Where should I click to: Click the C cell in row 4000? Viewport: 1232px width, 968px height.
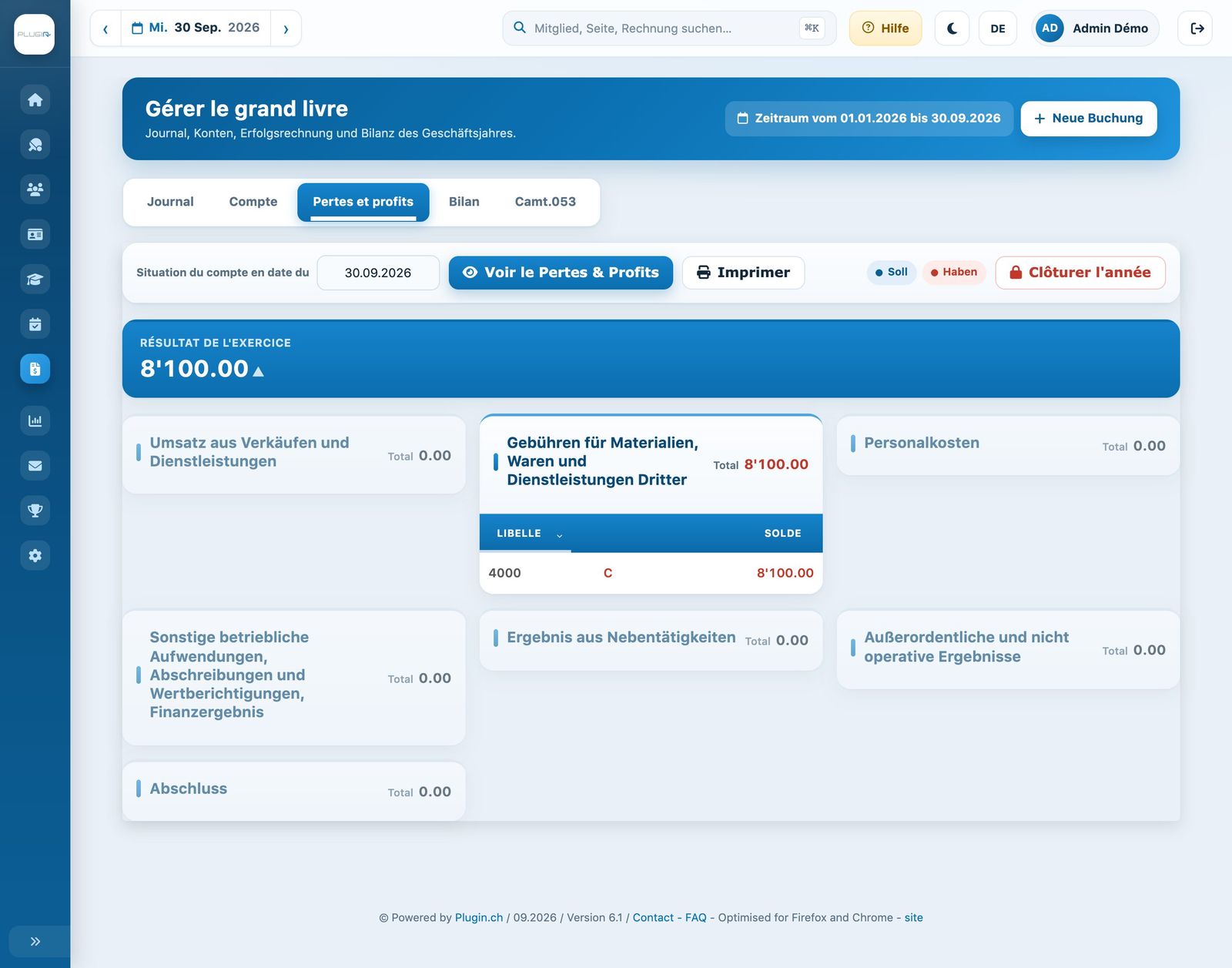pyautogui.click(x=608, y=573)
